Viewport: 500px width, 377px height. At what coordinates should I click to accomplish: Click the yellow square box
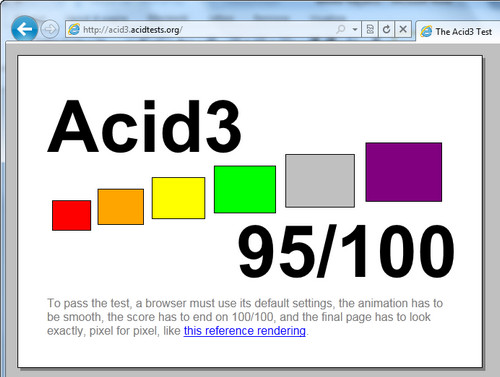pos(178,198)
